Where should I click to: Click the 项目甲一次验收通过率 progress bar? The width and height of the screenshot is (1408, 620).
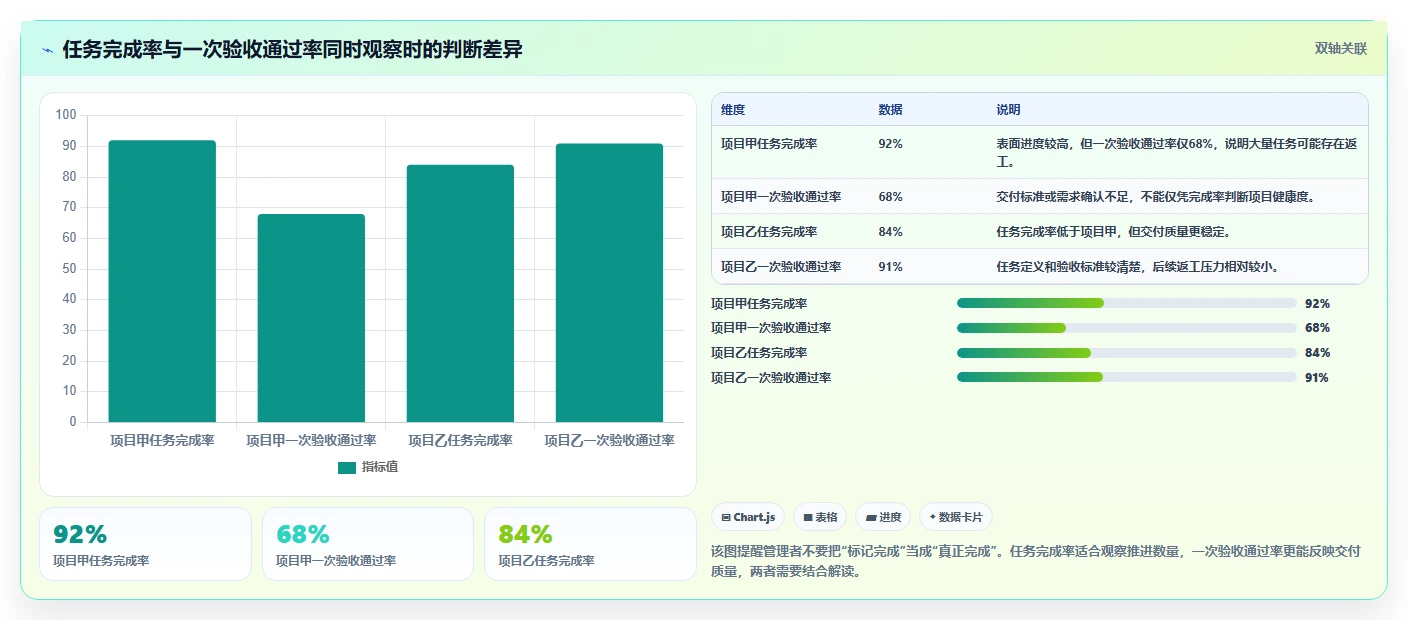1127,328
